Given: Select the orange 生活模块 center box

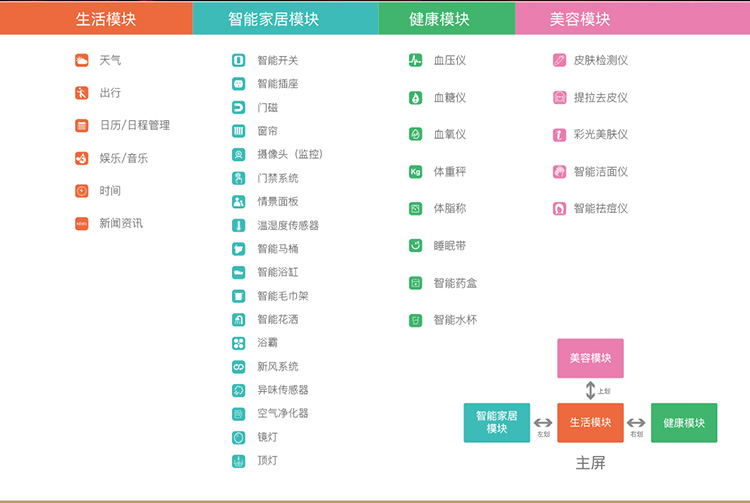Looking at the screenshot, I should click(590, 423).
